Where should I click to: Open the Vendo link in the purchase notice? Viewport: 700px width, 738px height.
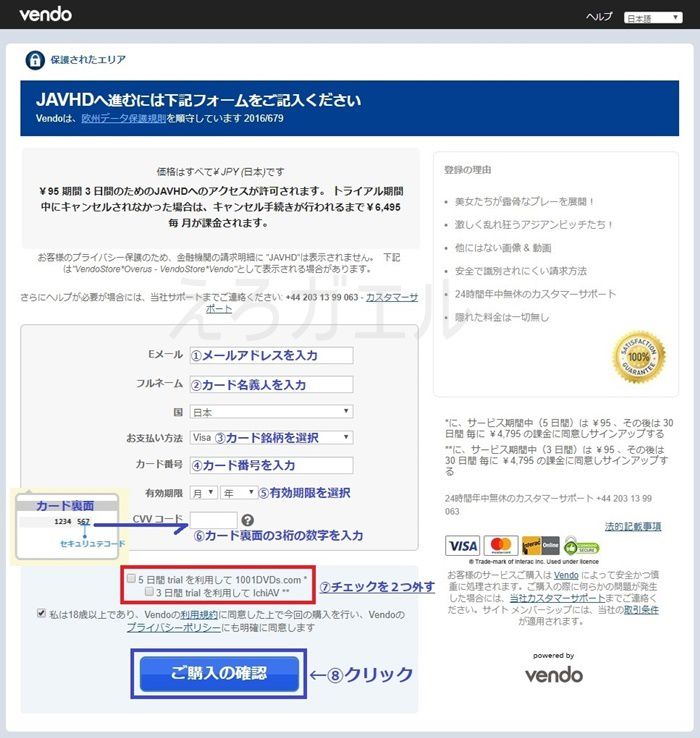click(x=566, y=575)
